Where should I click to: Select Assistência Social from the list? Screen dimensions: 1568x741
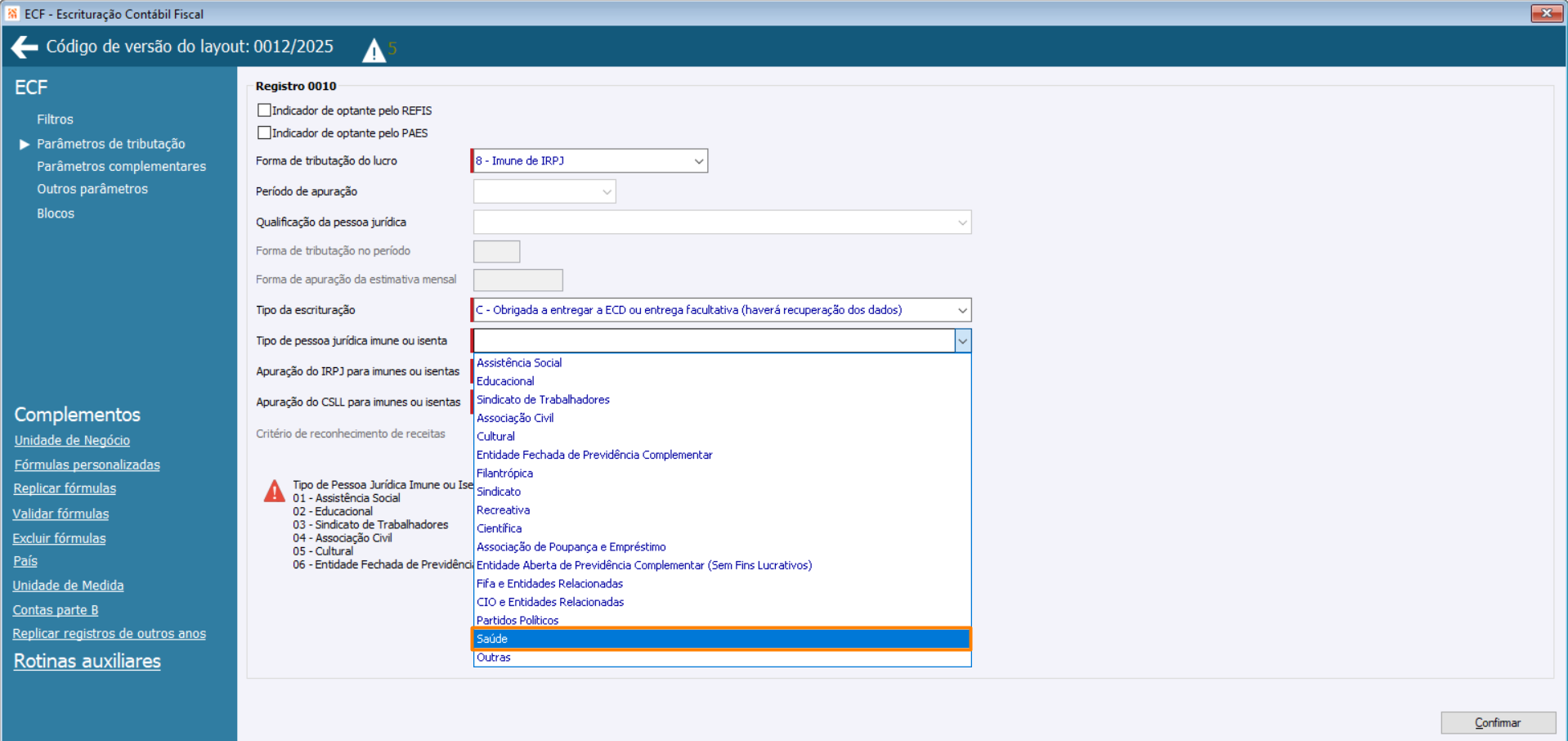722,362
